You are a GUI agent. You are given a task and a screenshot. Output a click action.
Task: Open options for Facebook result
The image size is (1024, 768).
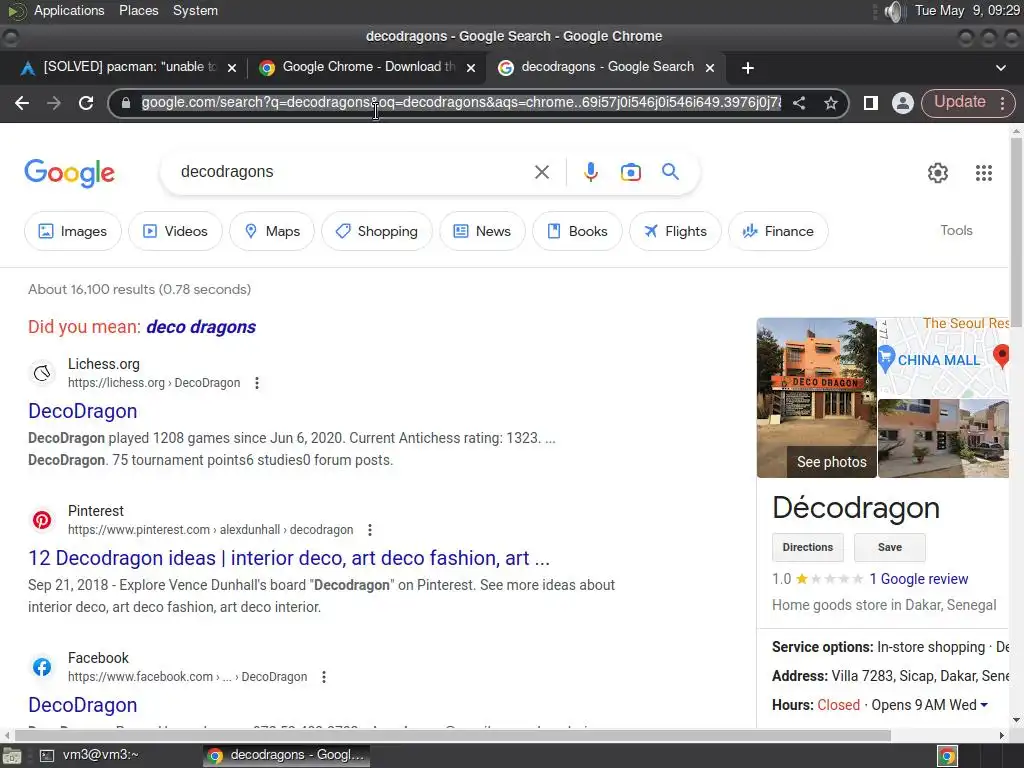pos(324,677)
